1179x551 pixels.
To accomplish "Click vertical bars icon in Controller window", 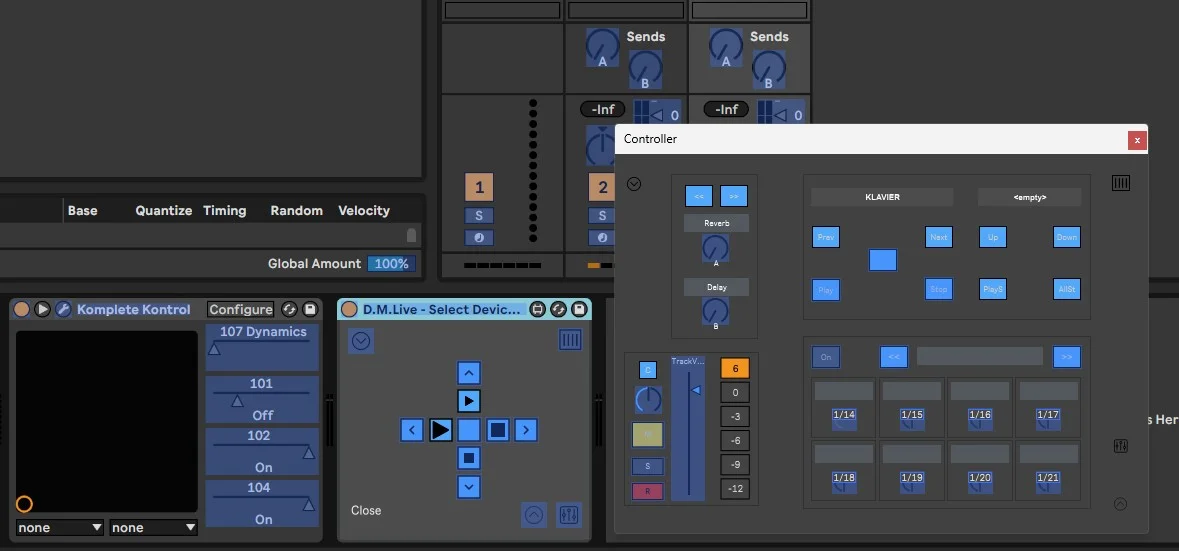I will pyautogui.click(x=1120, y=183).
